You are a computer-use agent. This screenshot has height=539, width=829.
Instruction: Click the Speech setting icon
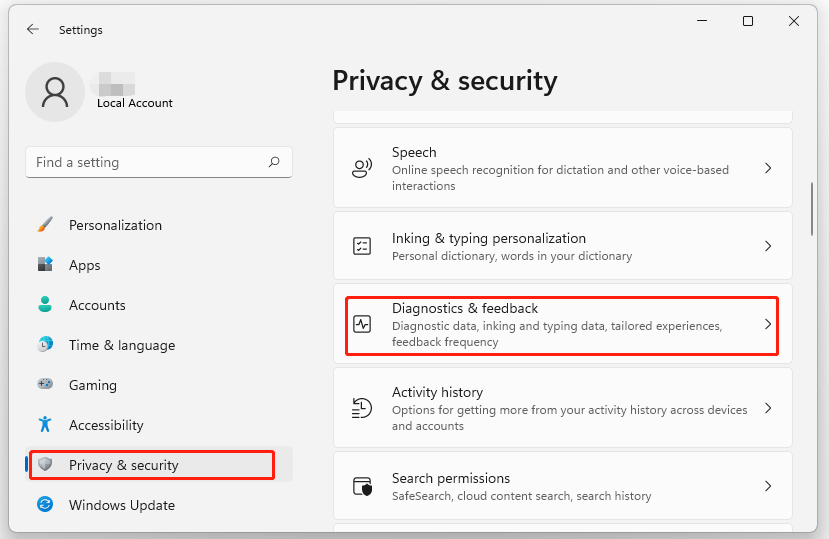click(x=362, y=169)
